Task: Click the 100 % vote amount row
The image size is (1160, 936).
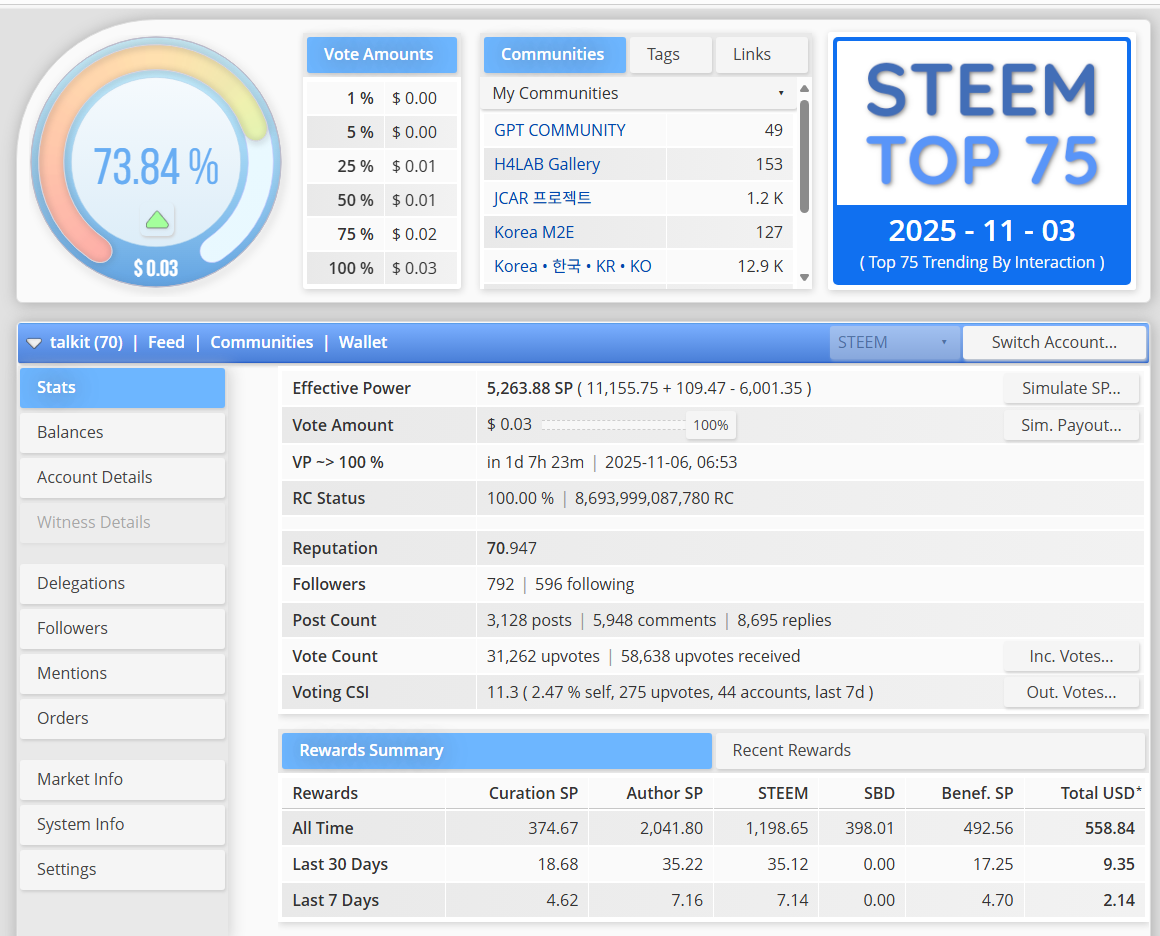Action: tap(382, 268)
